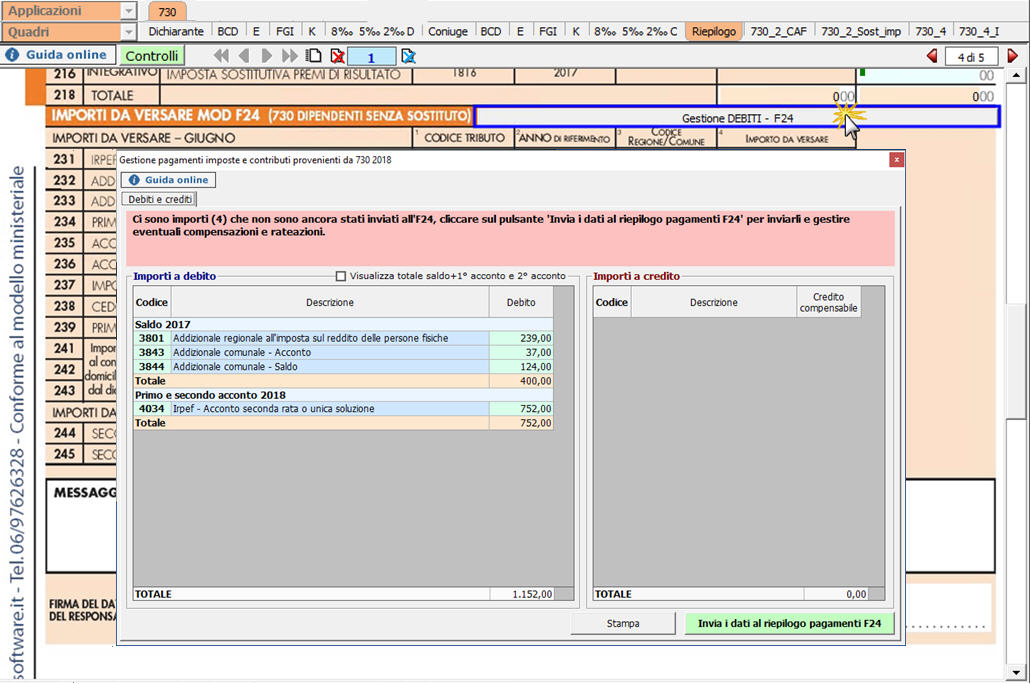Click the previous record single-left arrow
Viewport: 1031px width, 684px height.
point(244,56)
